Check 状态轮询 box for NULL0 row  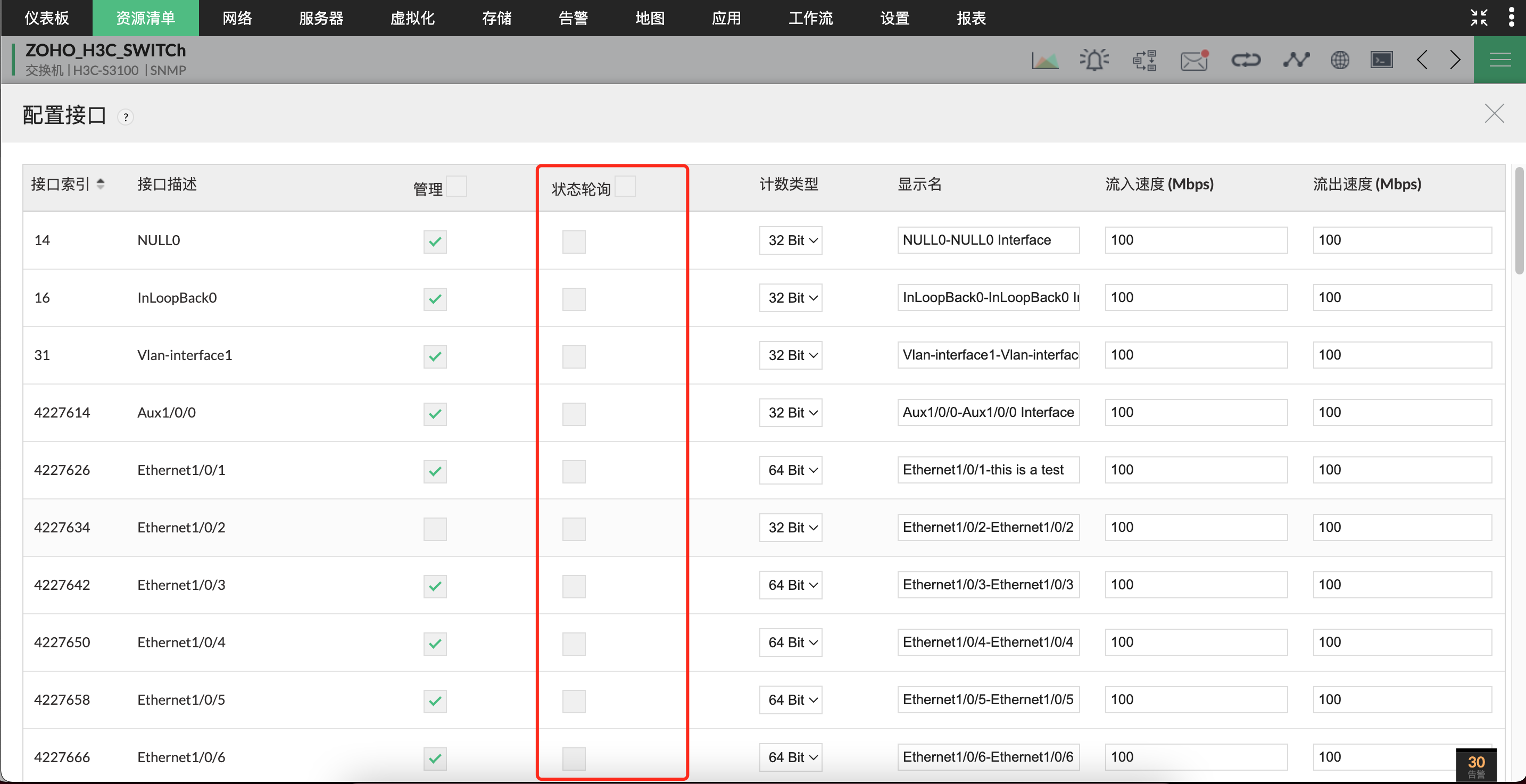574,241
